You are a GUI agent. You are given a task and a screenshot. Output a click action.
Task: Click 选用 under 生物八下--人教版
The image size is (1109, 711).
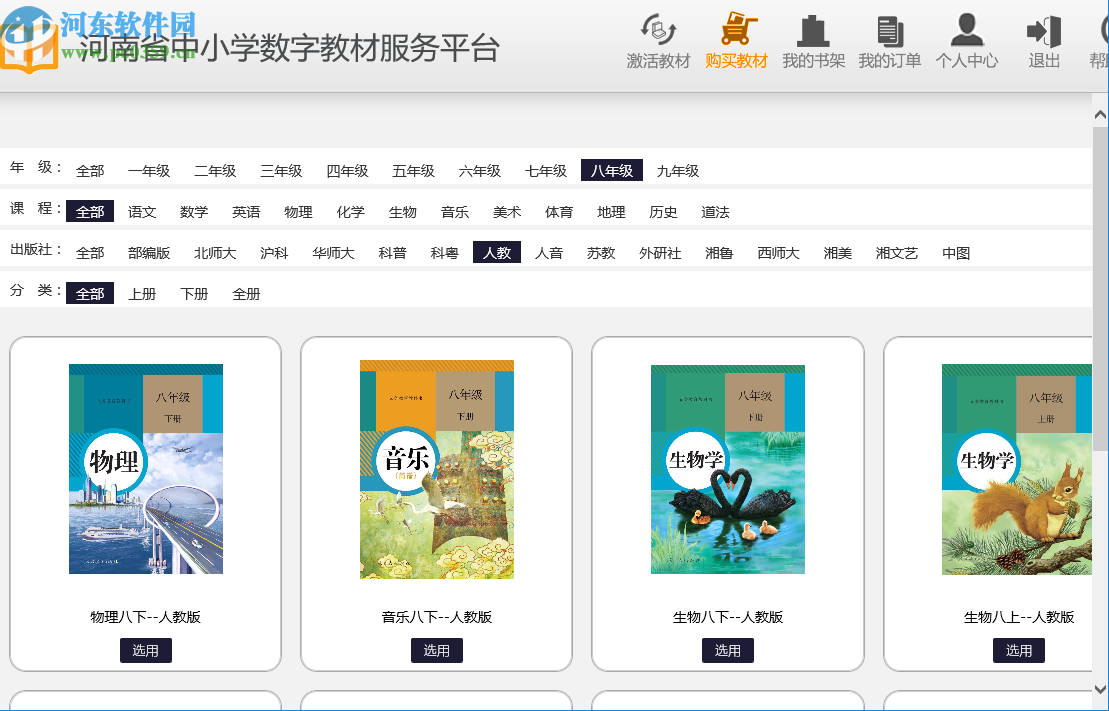click(728, 650)
